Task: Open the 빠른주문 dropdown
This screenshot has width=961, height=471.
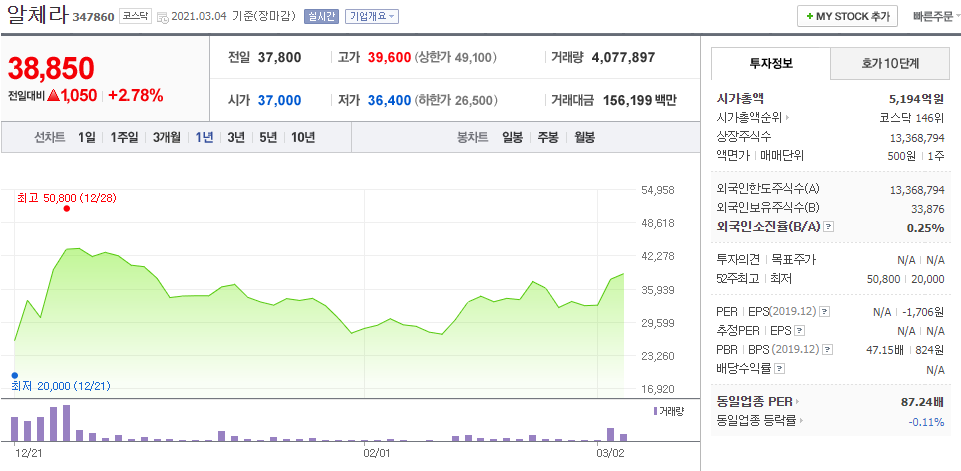Action: (936, 17)
